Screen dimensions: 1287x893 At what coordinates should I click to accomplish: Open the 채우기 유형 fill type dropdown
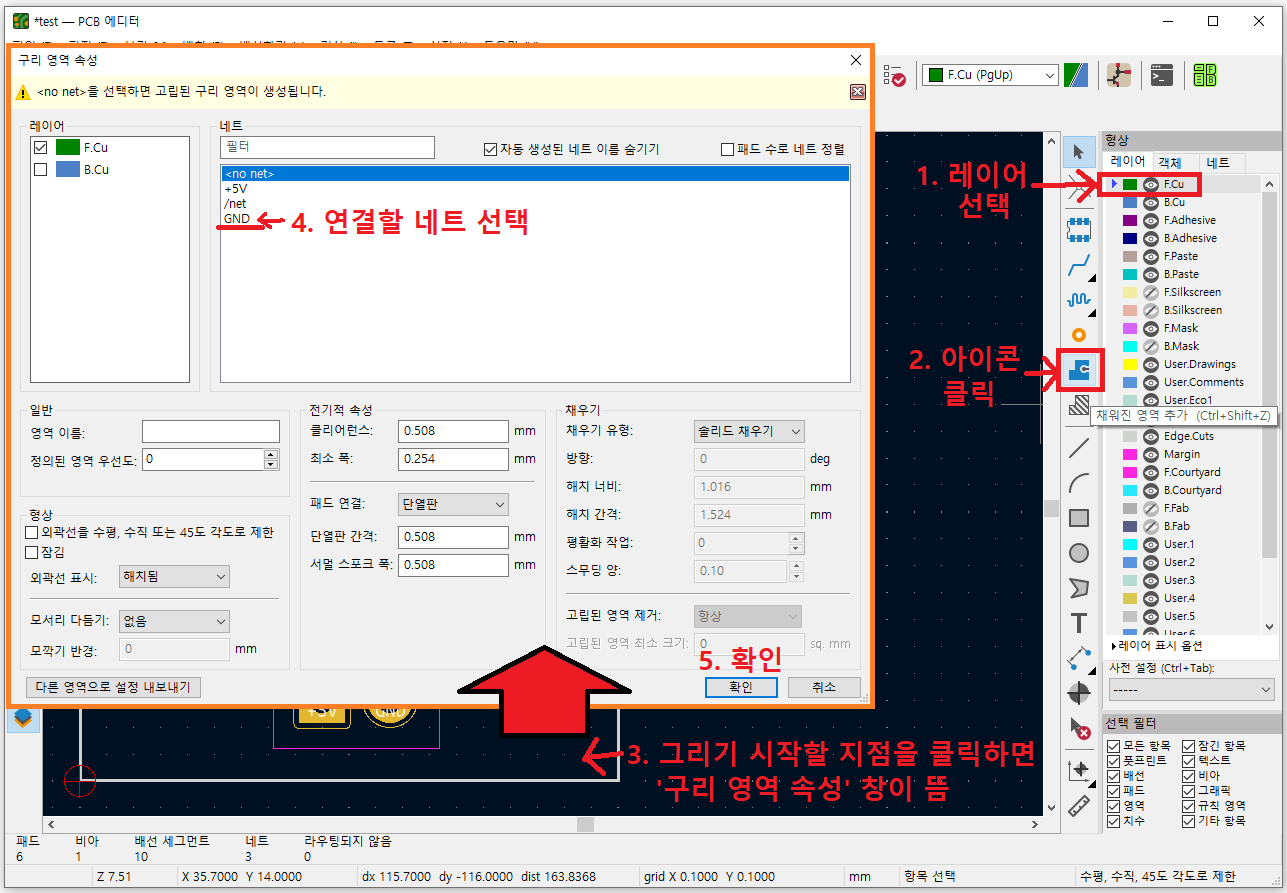tap(749, 431)
